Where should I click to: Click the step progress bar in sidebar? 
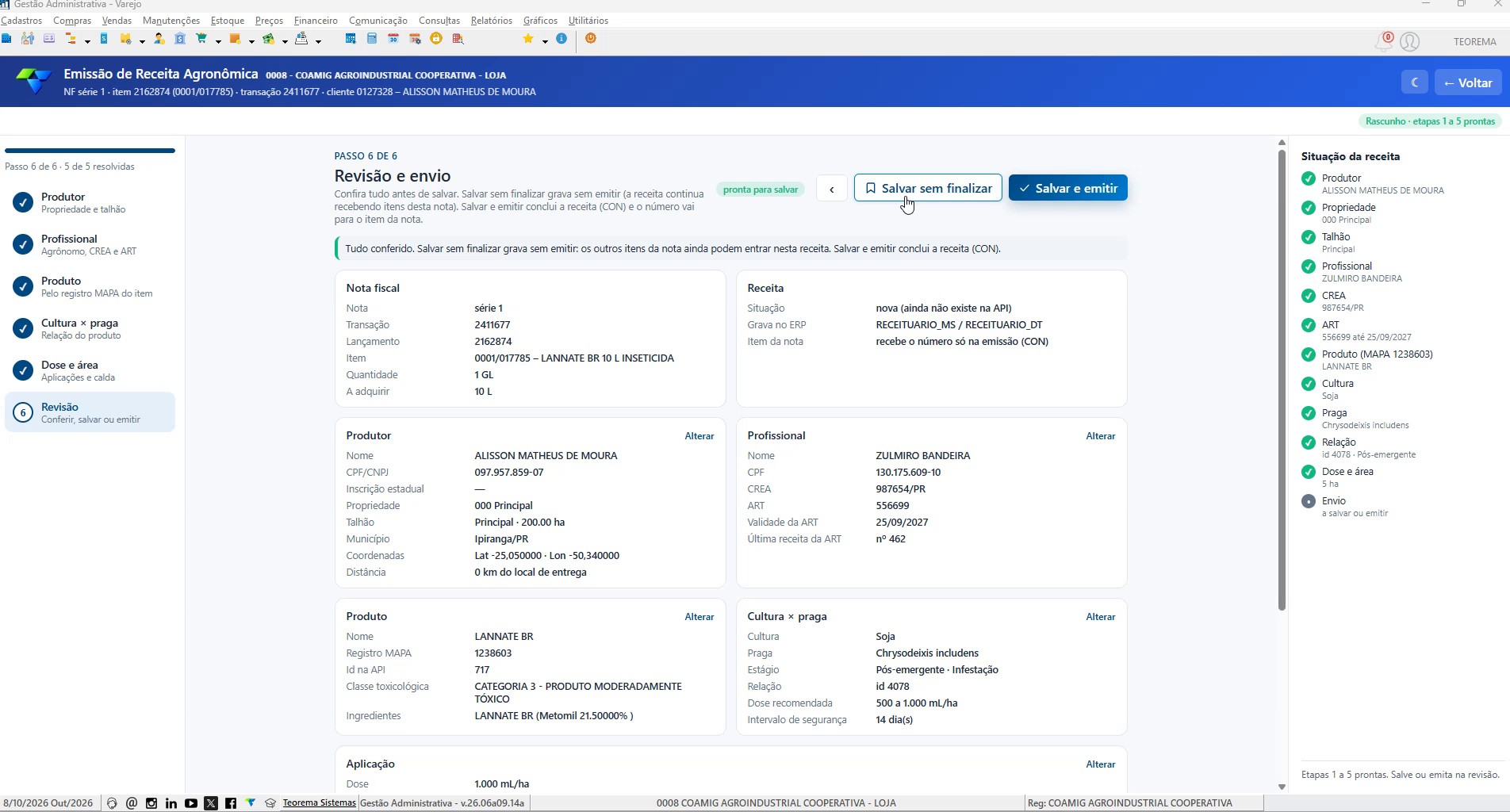point(90,151)
